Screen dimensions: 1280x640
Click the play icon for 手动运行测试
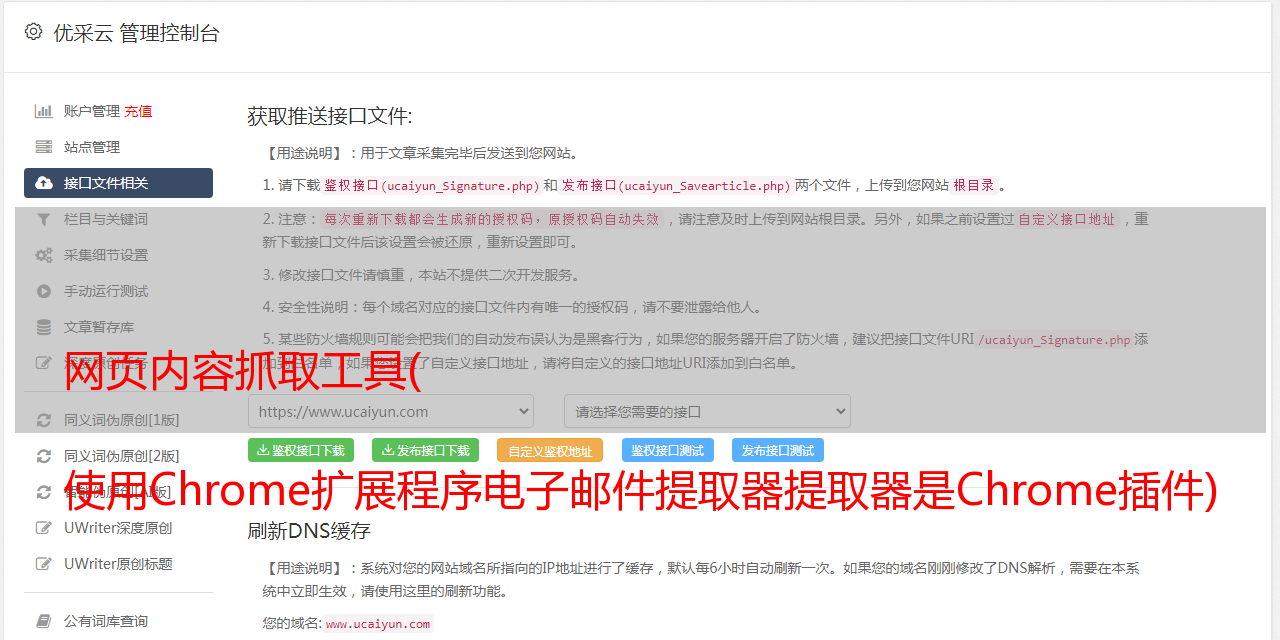click(x=44, y=291)
